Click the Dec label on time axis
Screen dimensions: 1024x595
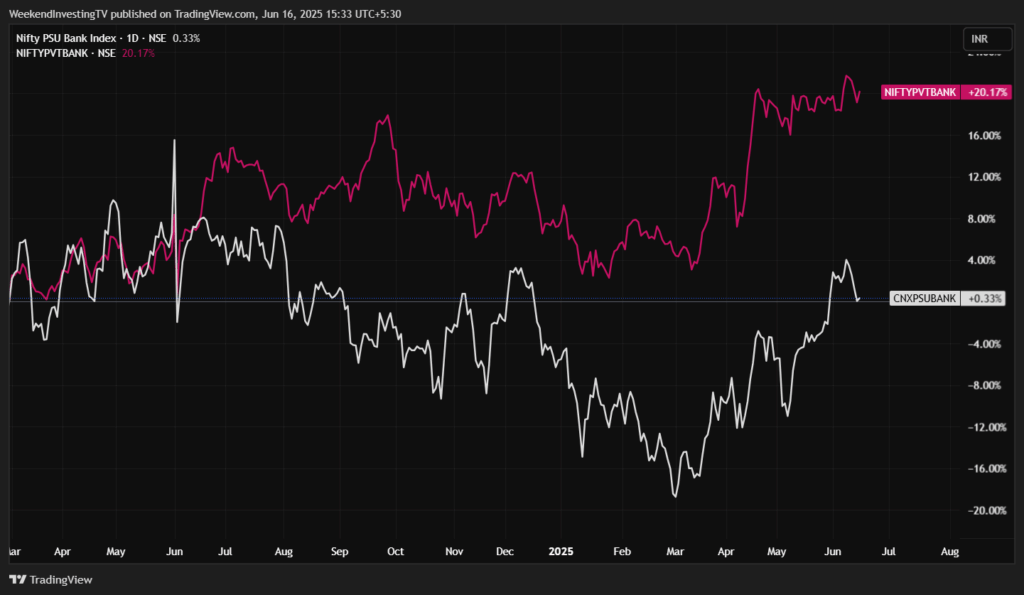(505, 552)
